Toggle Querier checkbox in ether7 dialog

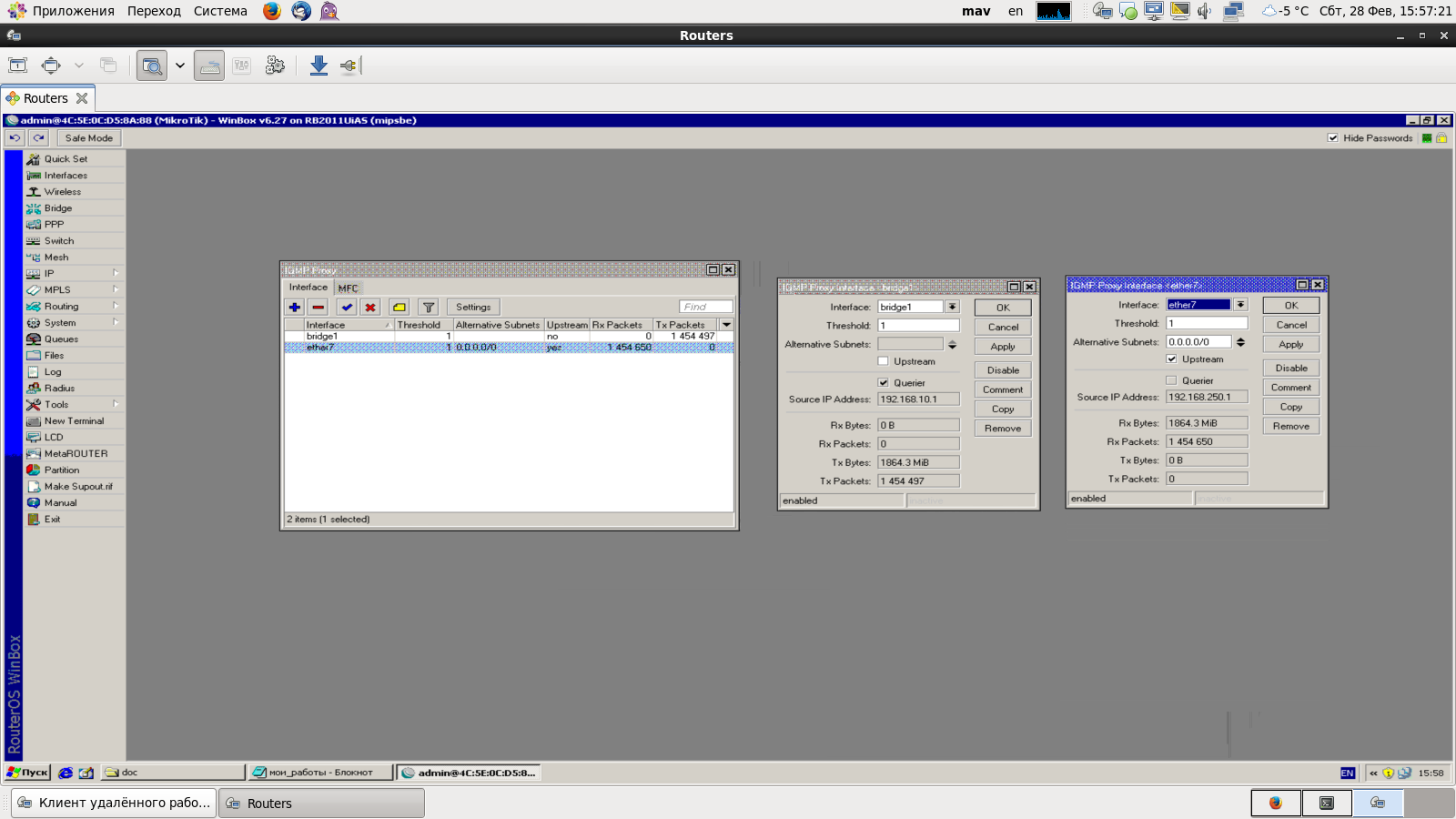(x=1171, y=380)
